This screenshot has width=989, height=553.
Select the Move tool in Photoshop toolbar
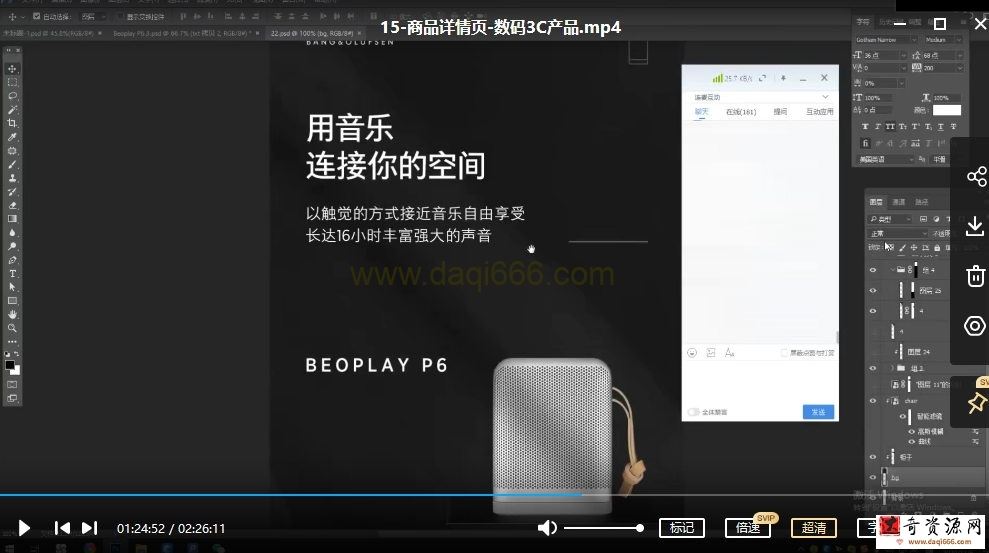[x=12, y=69]
